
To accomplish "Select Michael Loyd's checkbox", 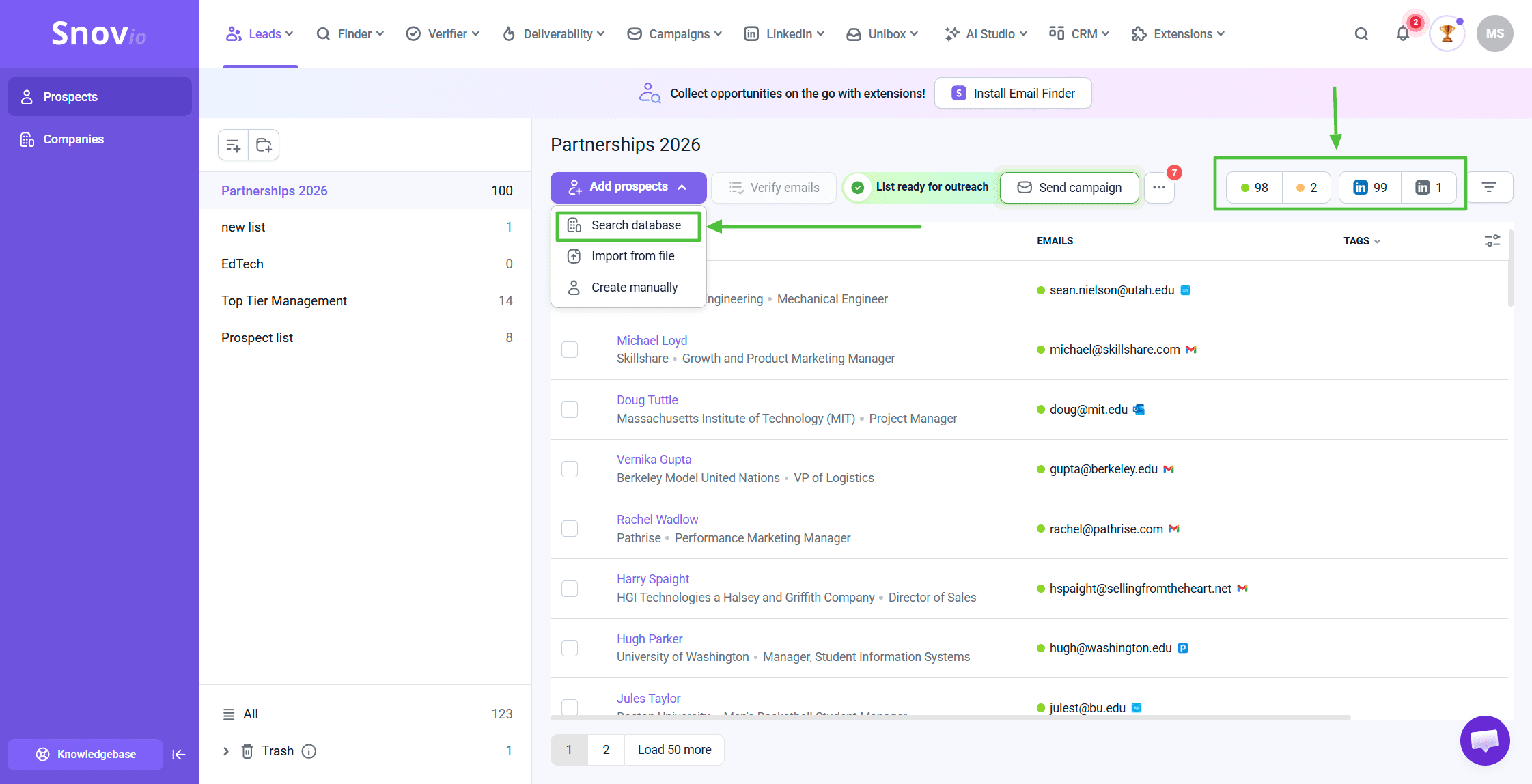I will 570,350.
